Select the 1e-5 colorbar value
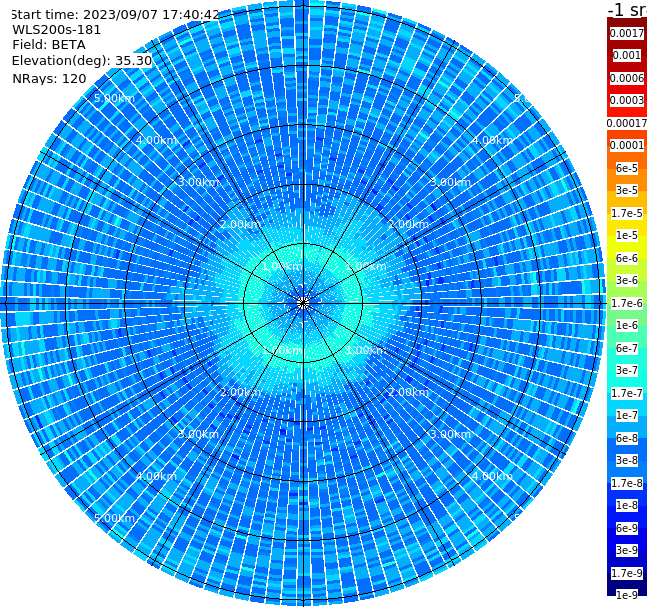The height and width of the screenshot is (607, 647). pyautogui.click(x=627, y=235)
